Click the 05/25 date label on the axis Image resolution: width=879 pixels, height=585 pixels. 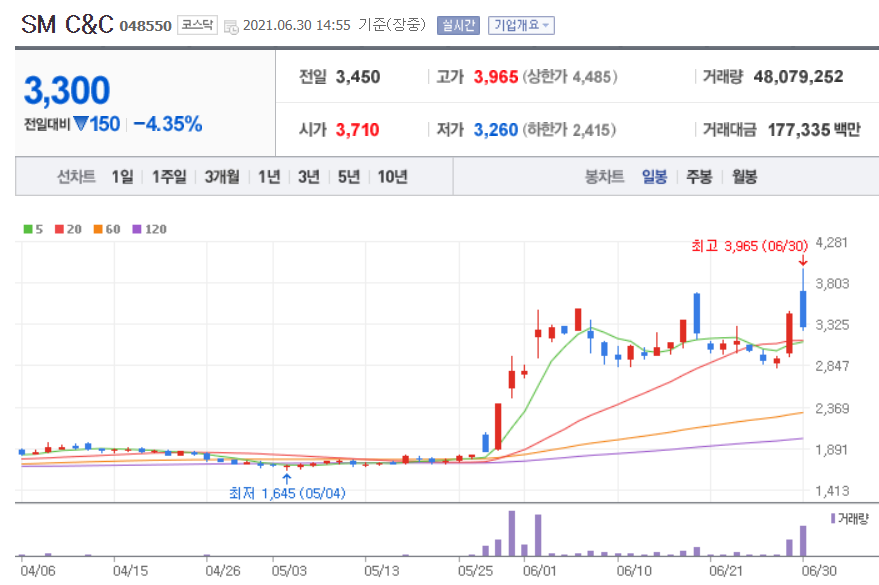[x=475, y=571]
